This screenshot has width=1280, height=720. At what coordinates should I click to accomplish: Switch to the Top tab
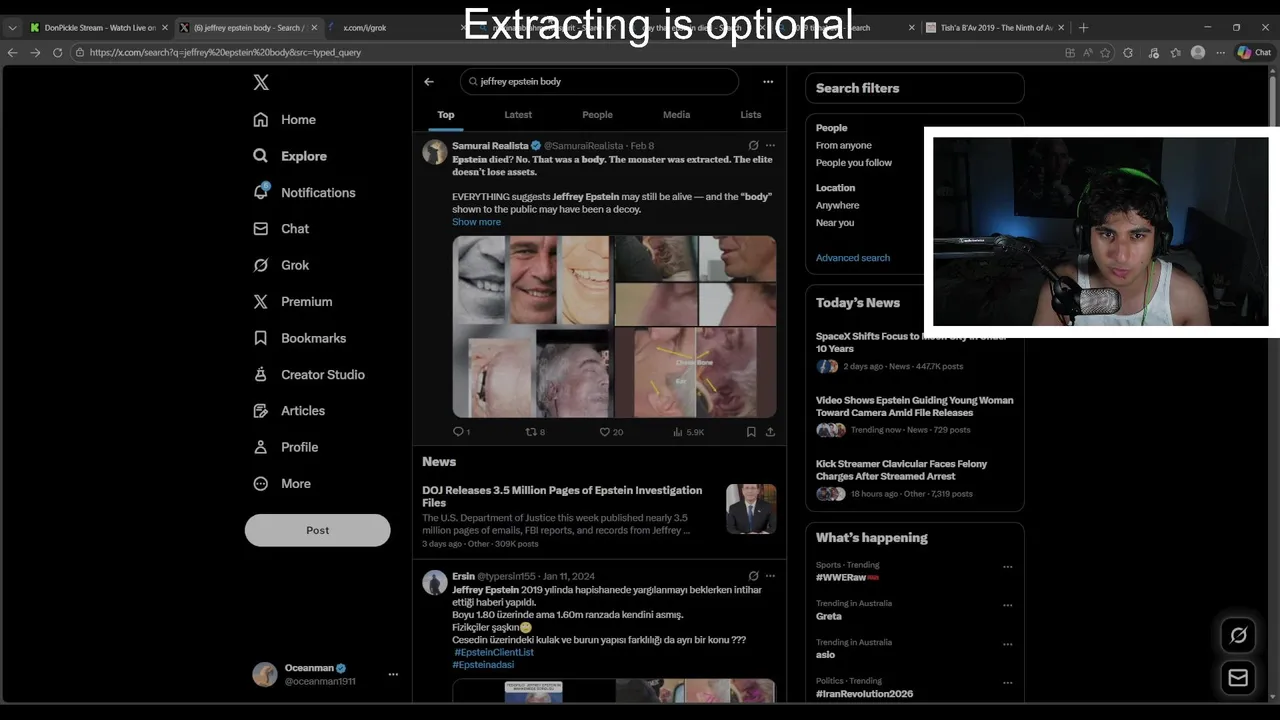(446, 115)
